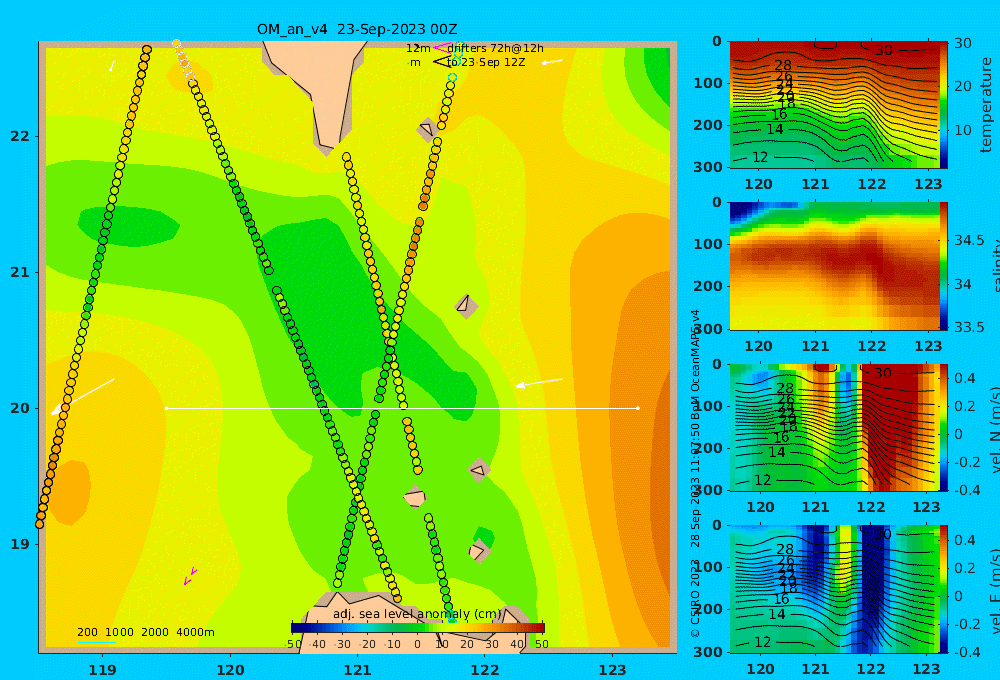Click the '1000' depth contour label
The width and height of the screenshot is (1000, 680).
(x=119, y=632)
